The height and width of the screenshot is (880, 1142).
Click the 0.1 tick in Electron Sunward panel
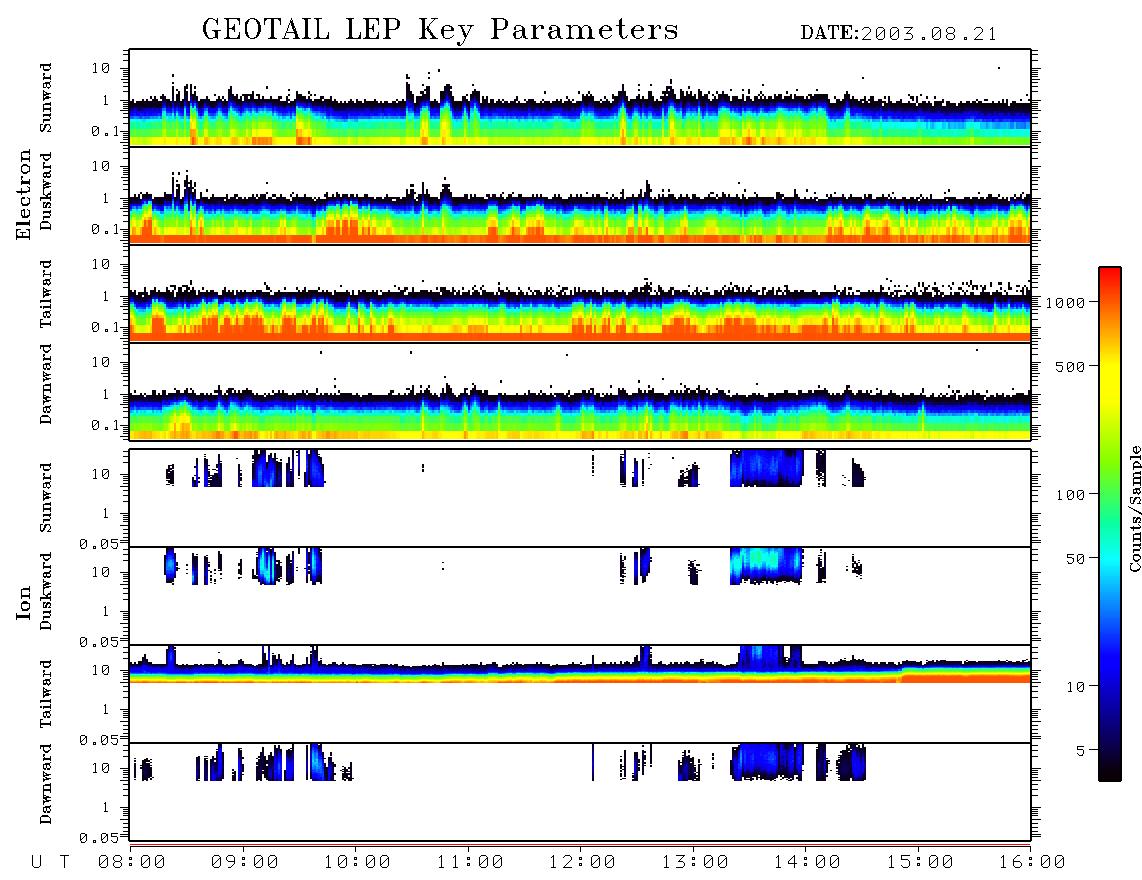(x=105, y=132)
